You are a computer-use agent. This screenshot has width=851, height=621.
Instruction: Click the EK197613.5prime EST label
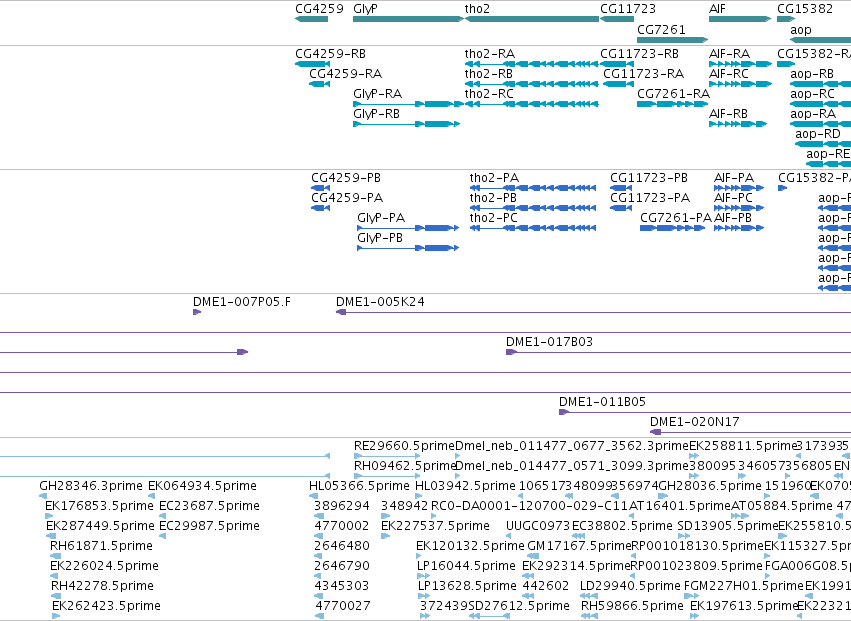(744, 606)
